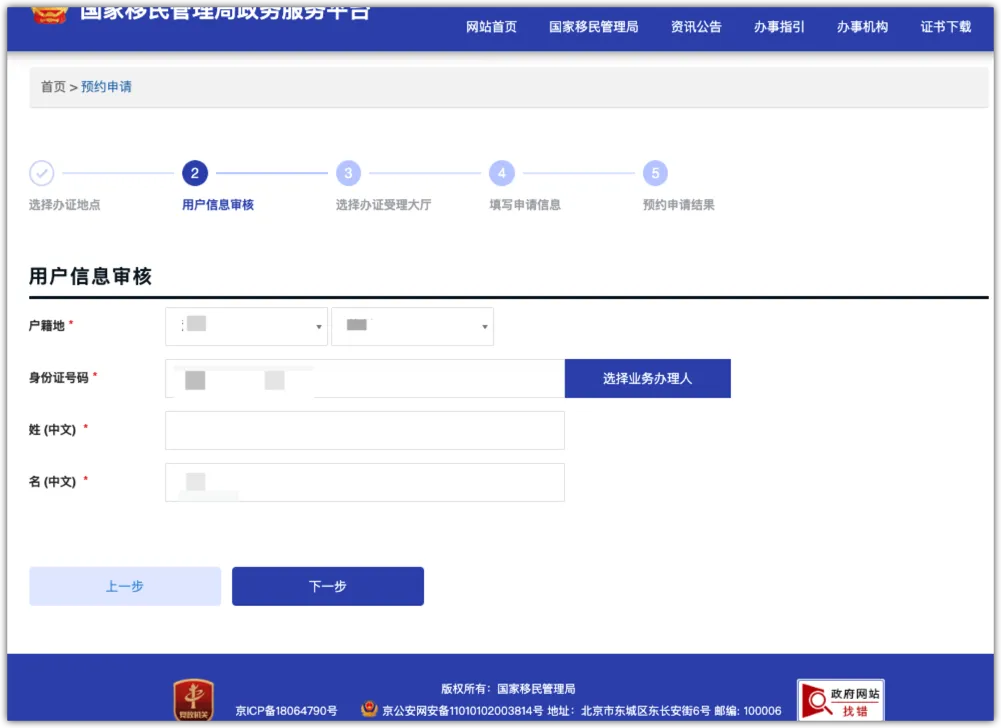This screenshot has height=728, width=1001.
Task: Open the second 户籍地 city dropdown
Action: point(412,326)
